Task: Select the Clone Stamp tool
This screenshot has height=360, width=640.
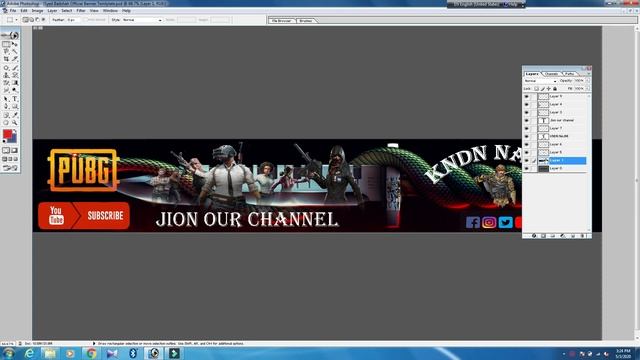Action: 6,75
